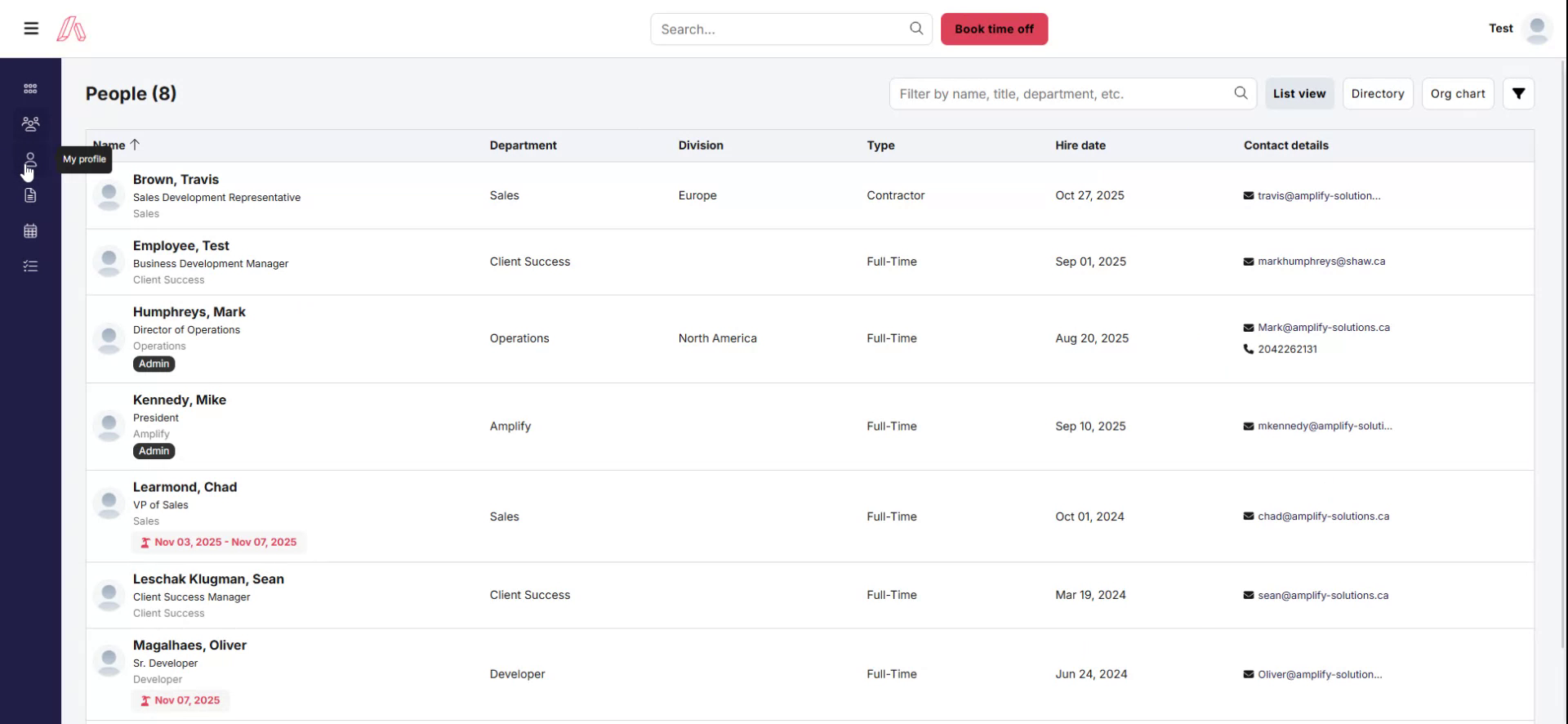Click Mark Humphreys' avatar
Viewport: 1568px width, 724px height.
pyautogui.click(x=109, y=338)
